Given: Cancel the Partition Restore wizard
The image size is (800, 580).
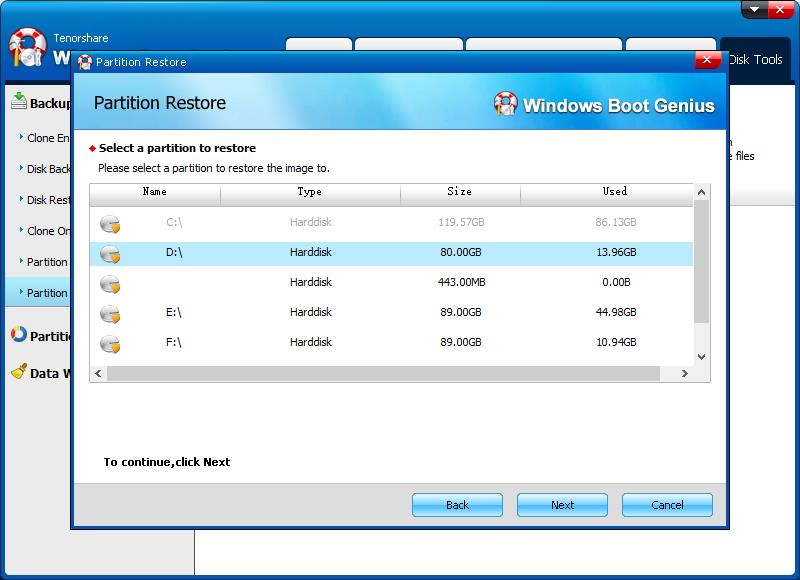Looking at the screenshot, I should (667, 505).
